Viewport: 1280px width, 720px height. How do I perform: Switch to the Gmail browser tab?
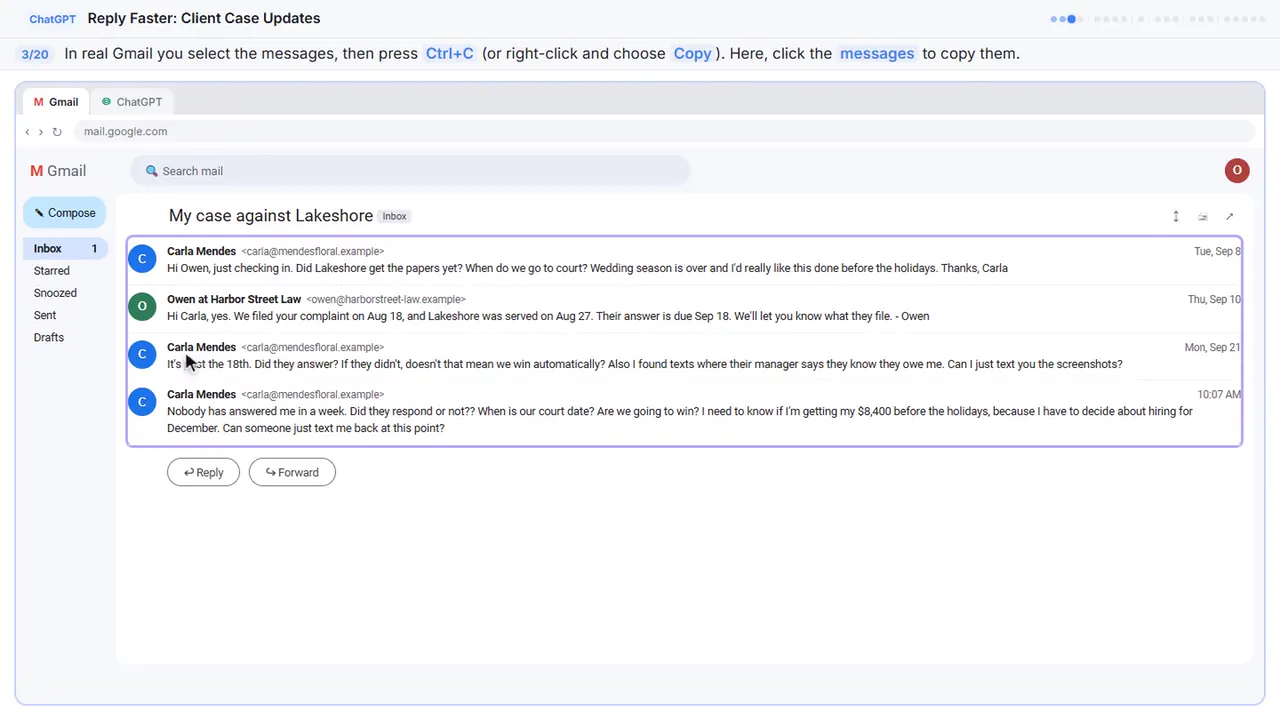56,102
